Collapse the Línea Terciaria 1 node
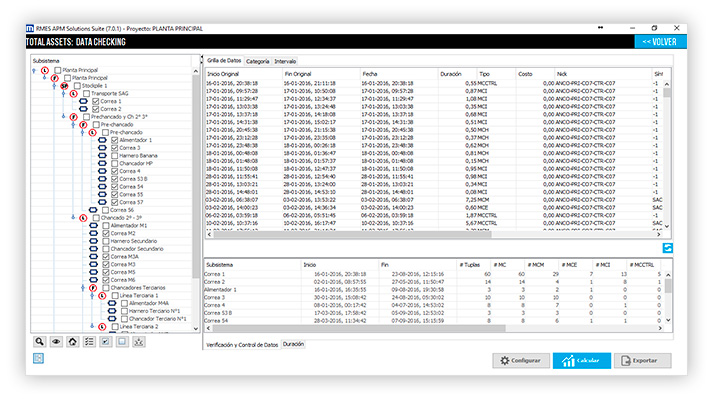 92,296
